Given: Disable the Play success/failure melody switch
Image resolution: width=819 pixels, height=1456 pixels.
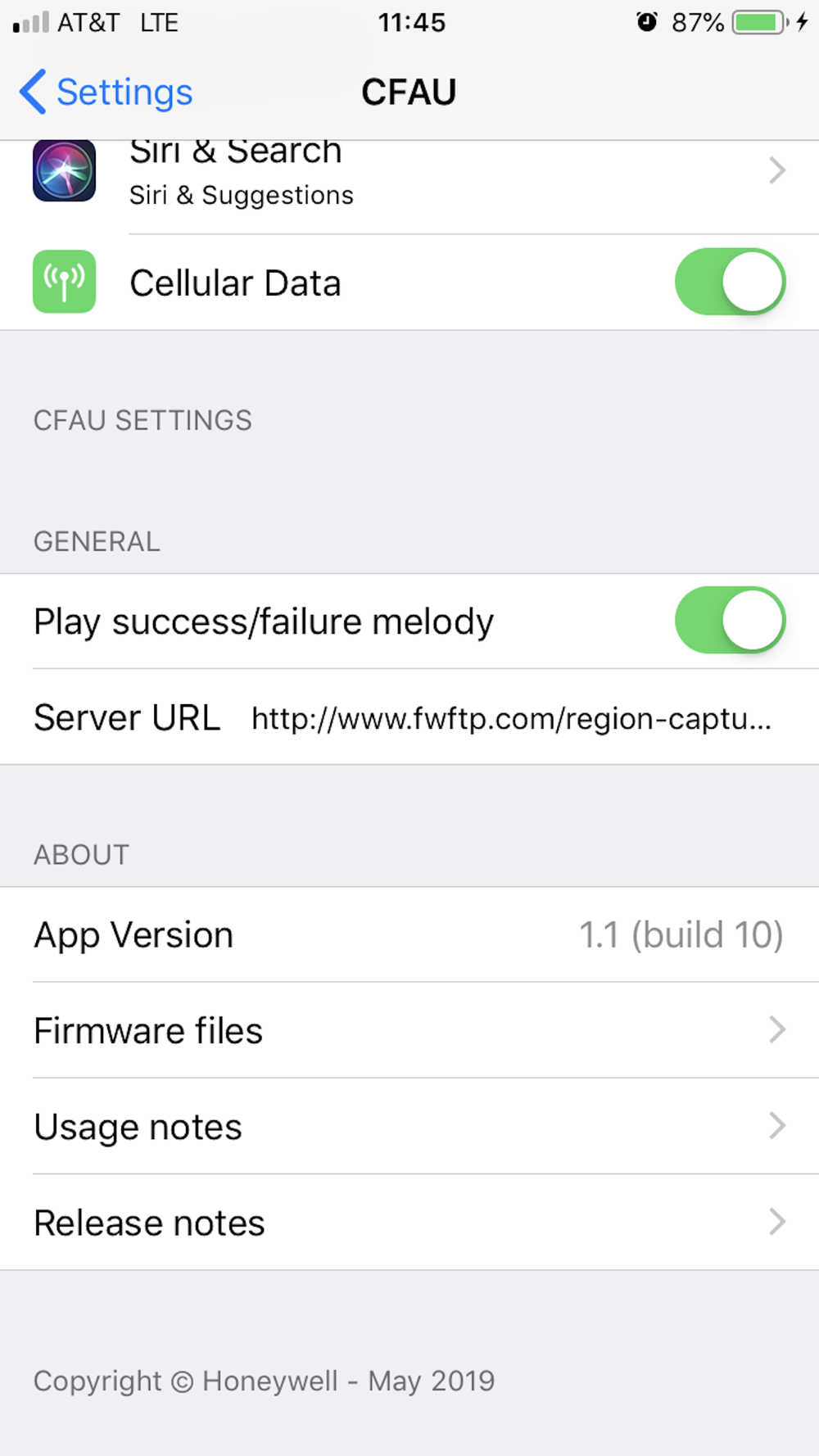Looking at the screenshot, I should coord(730,620).
